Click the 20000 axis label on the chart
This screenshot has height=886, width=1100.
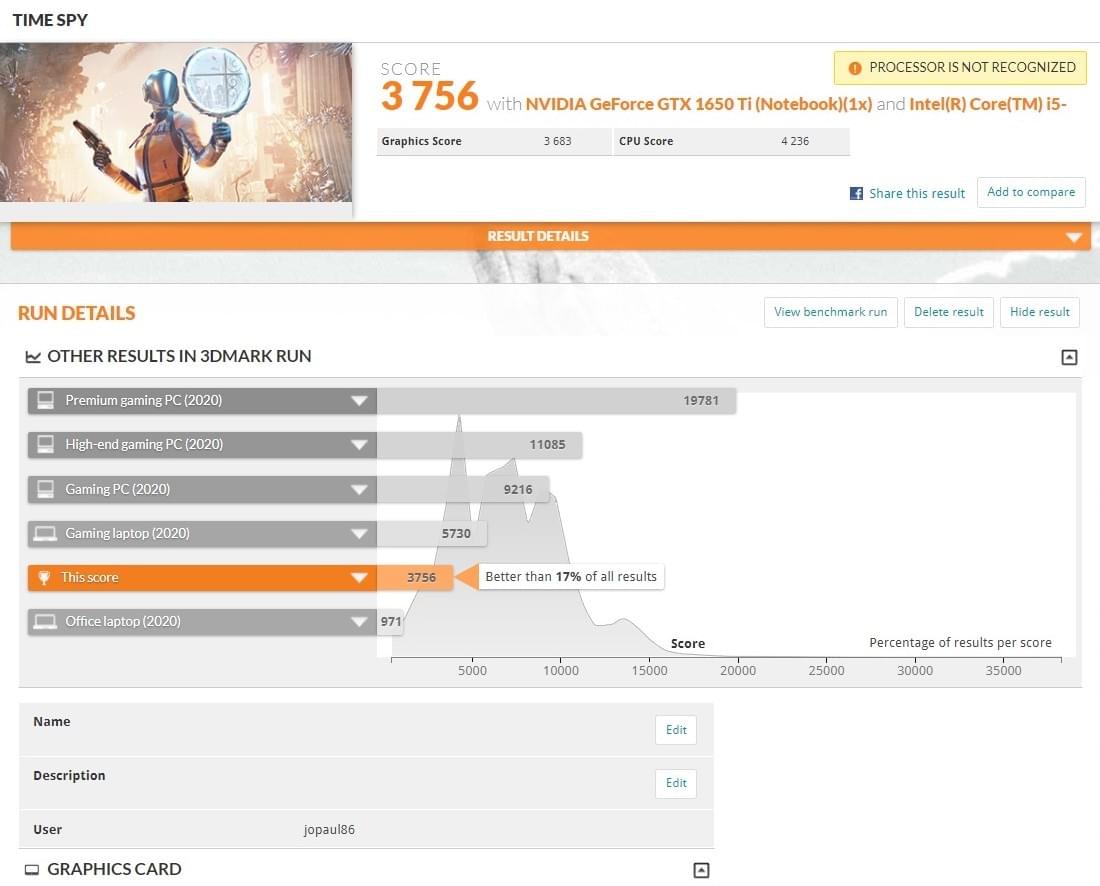coord(738,671)
